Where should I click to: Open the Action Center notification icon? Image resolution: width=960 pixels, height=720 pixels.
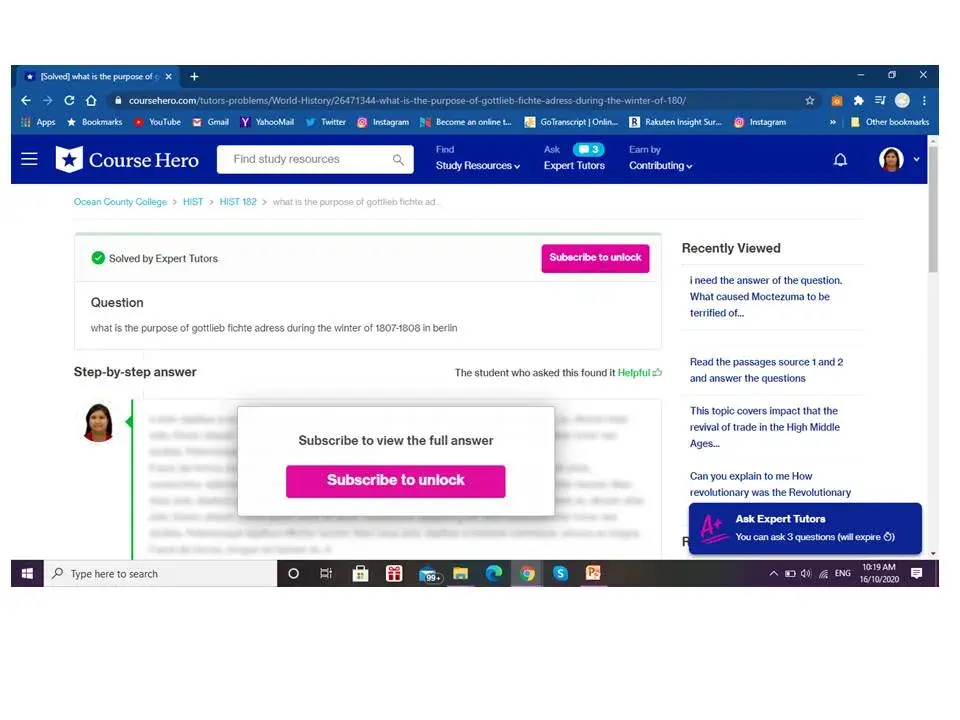[x=917, y=574]
